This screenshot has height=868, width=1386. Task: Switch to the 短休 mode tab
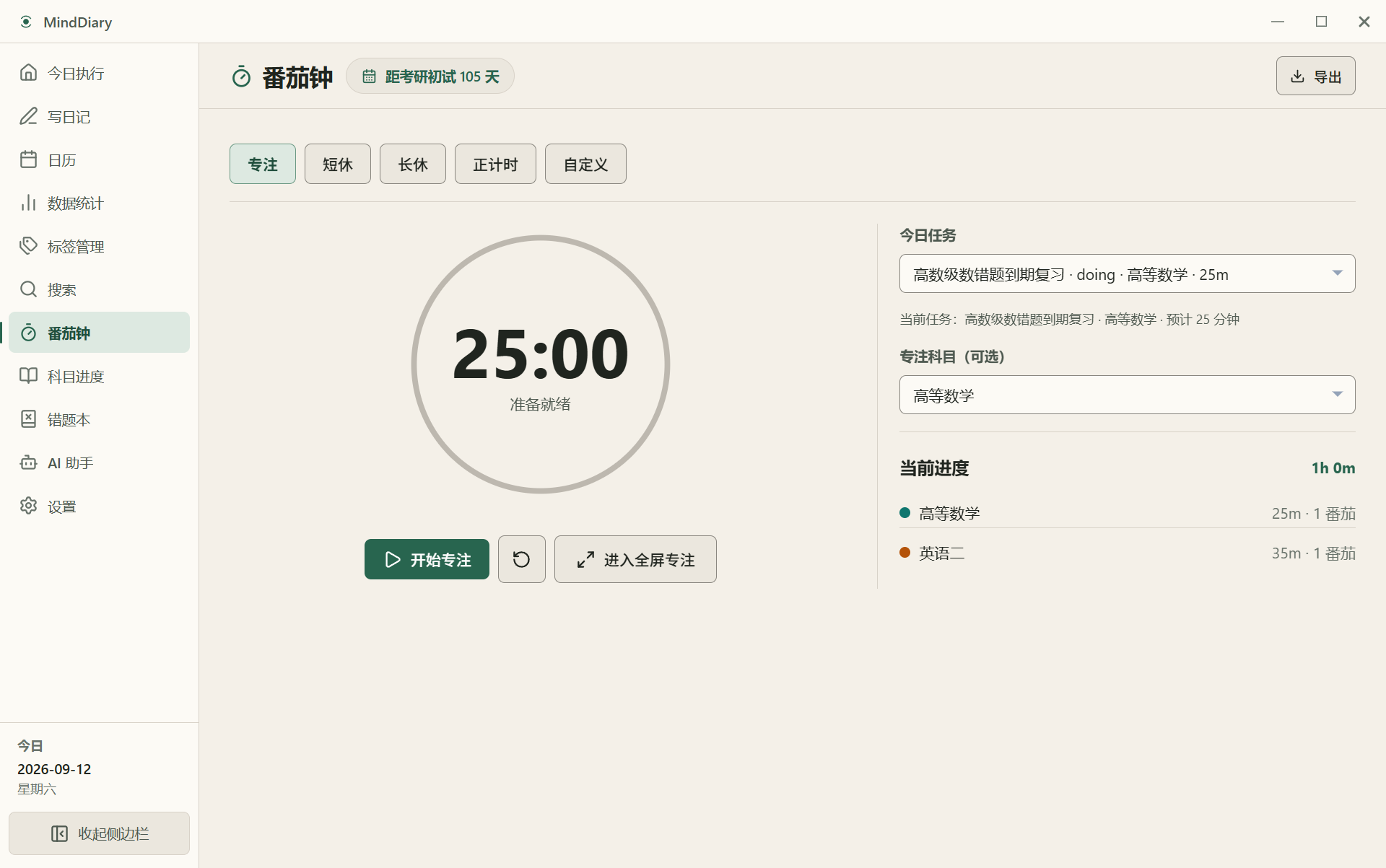tap(338, 164)
